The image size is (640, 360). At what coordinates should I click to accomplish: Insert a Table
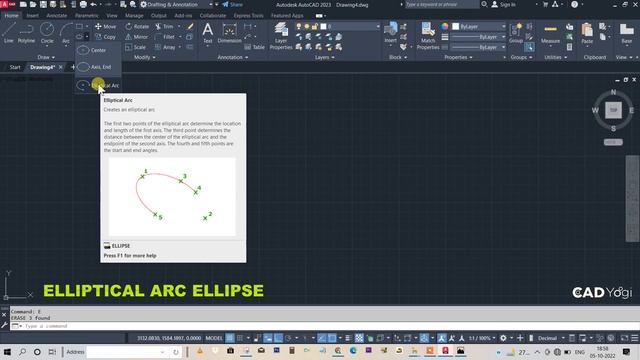coord(254,47)
